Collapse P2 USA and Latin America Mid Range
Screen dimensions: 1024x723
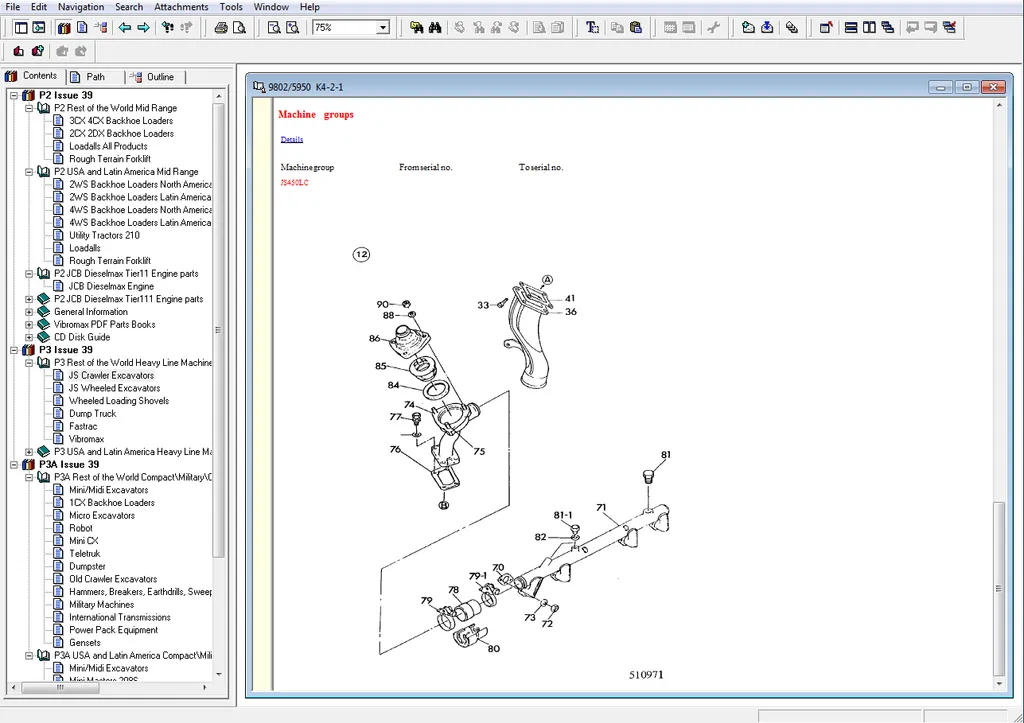pos(29,172)
